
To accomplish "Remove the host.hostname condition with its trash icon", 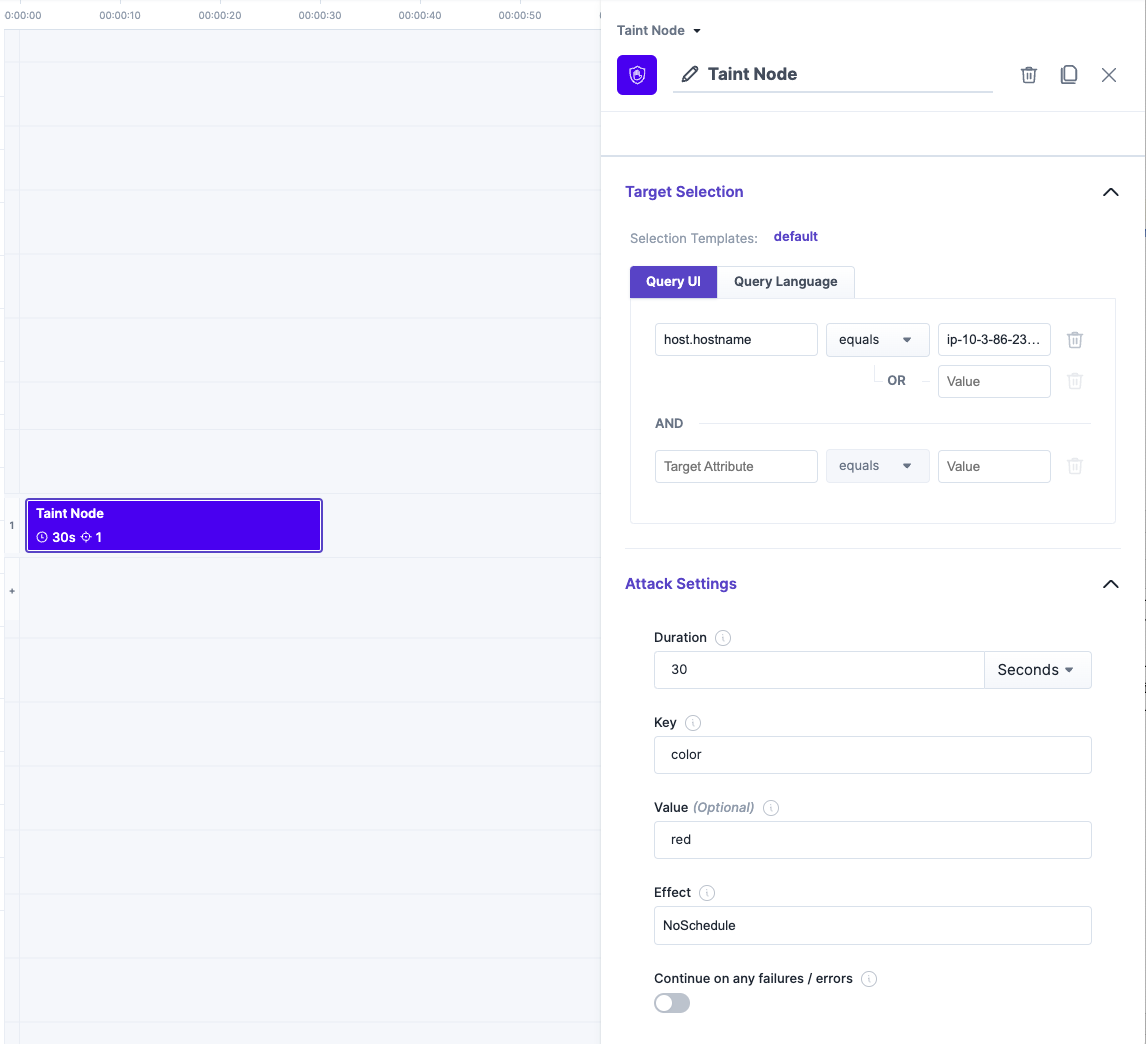I will click(1074, 340).
